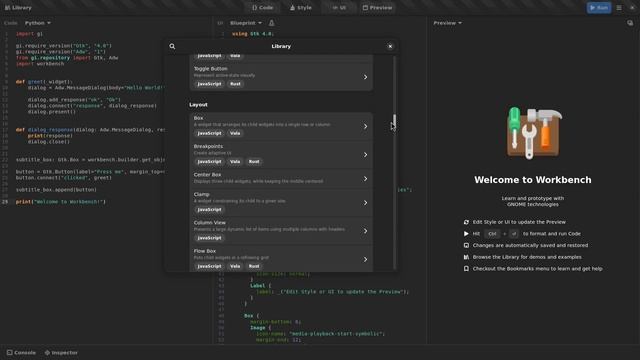Click Learn and prototype subtitle text
This screenshot has width=640, height=360.
(x=533, y=201)
